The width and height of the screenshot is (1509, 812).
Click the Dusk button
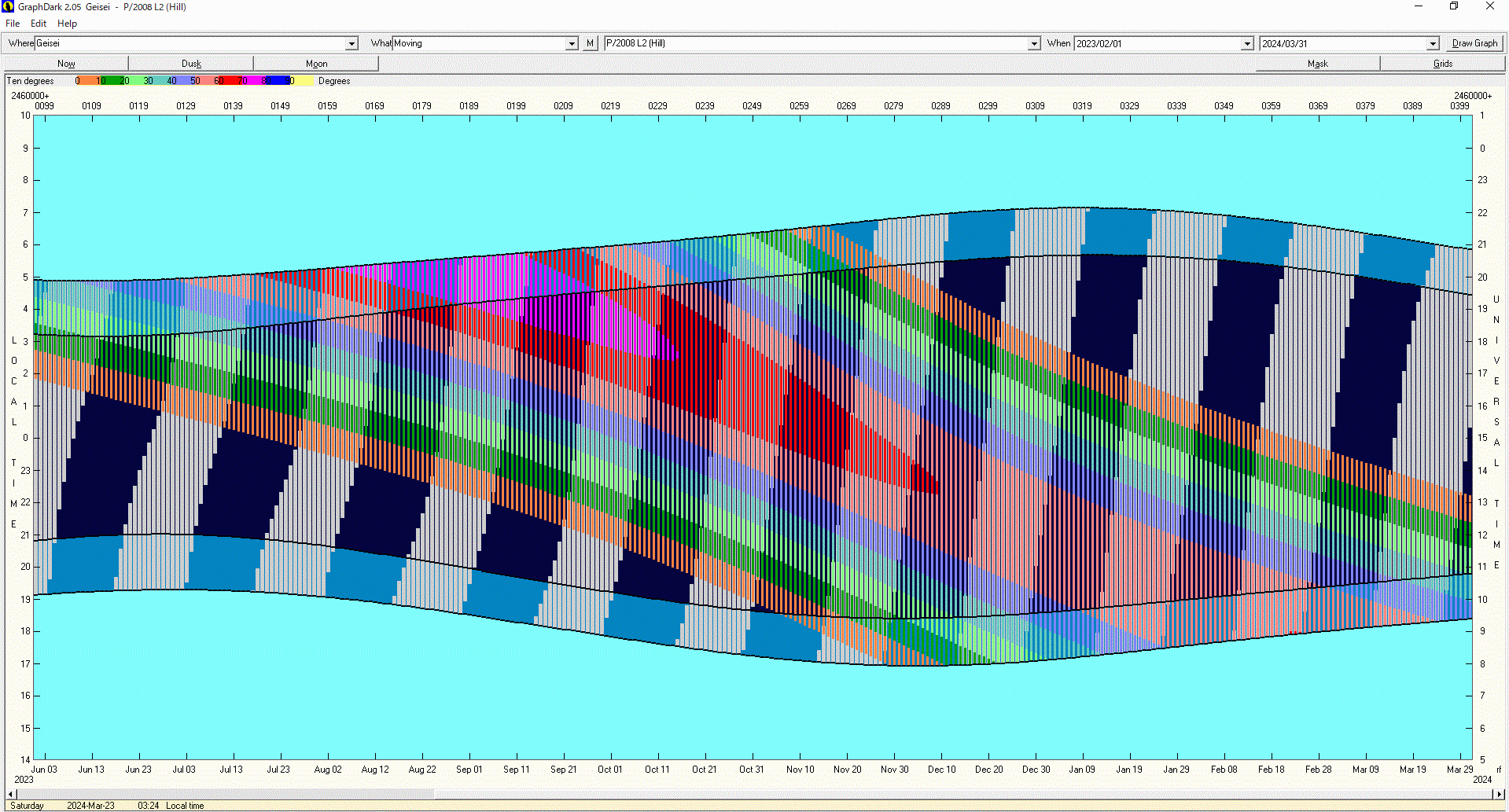(191, 64)
